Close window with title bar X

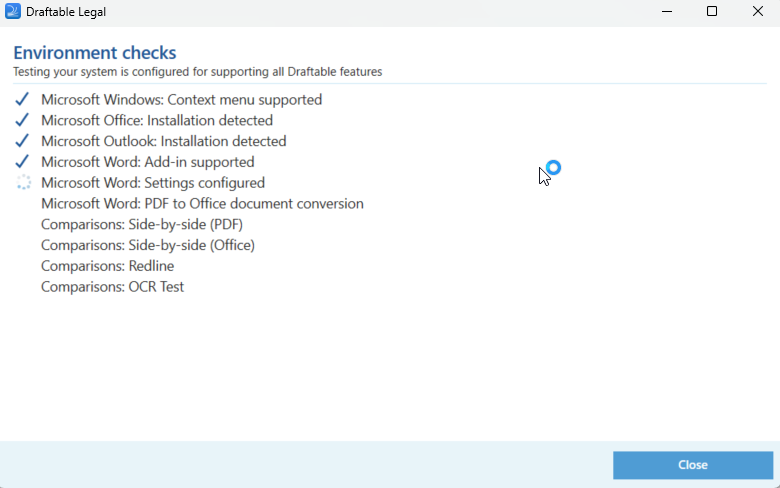(x=758, y=11)
